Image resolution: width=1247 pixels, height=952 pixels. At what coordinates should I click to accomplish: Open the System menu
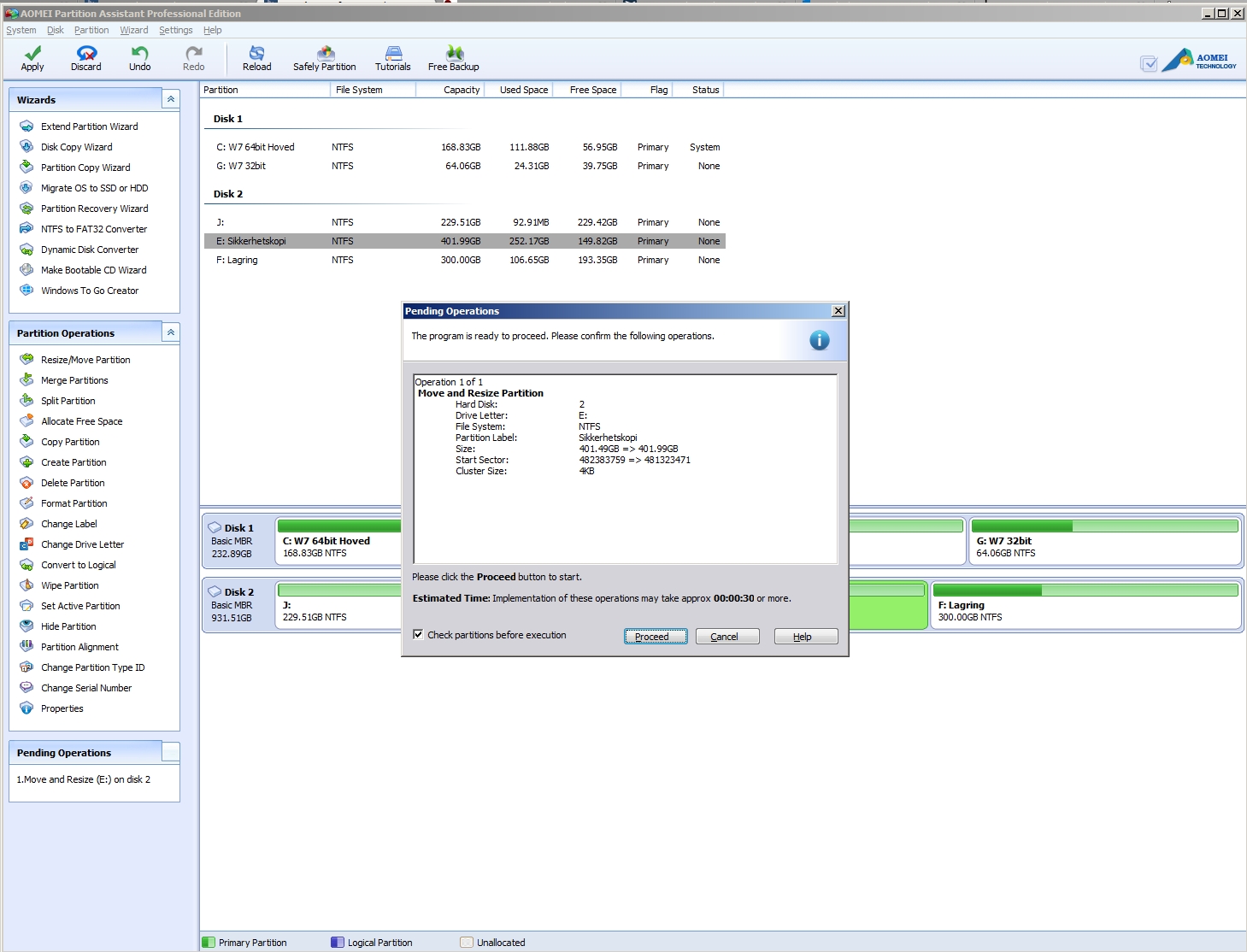(x=21, y=30)
